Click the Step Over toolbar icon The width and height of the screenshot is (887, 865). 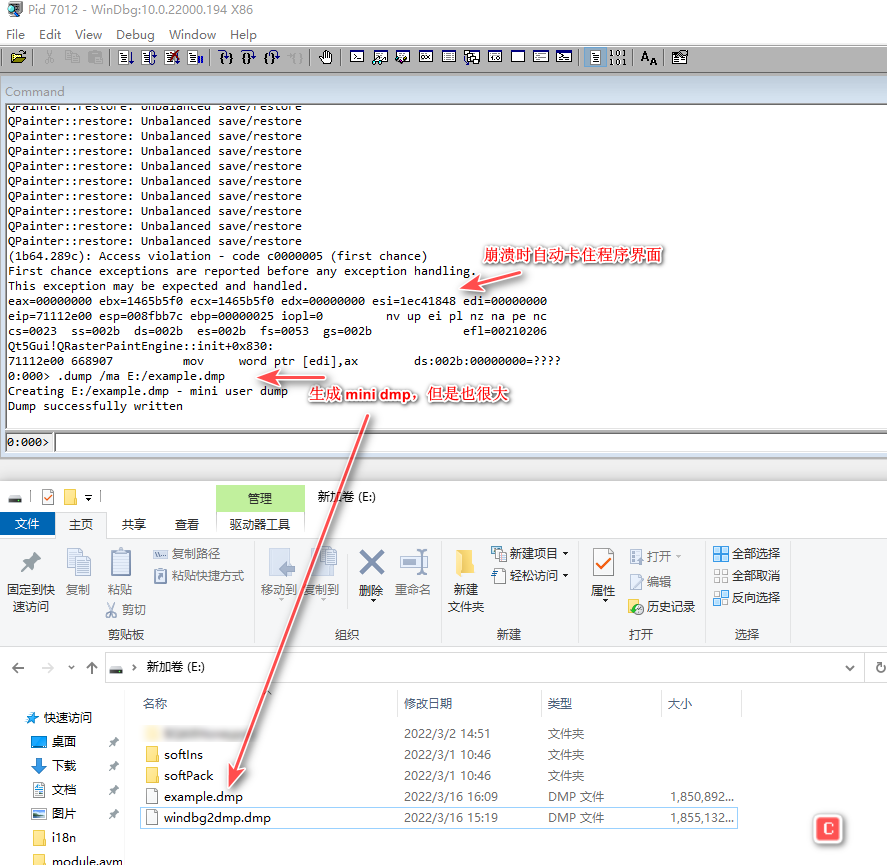[x=249, y=57]
